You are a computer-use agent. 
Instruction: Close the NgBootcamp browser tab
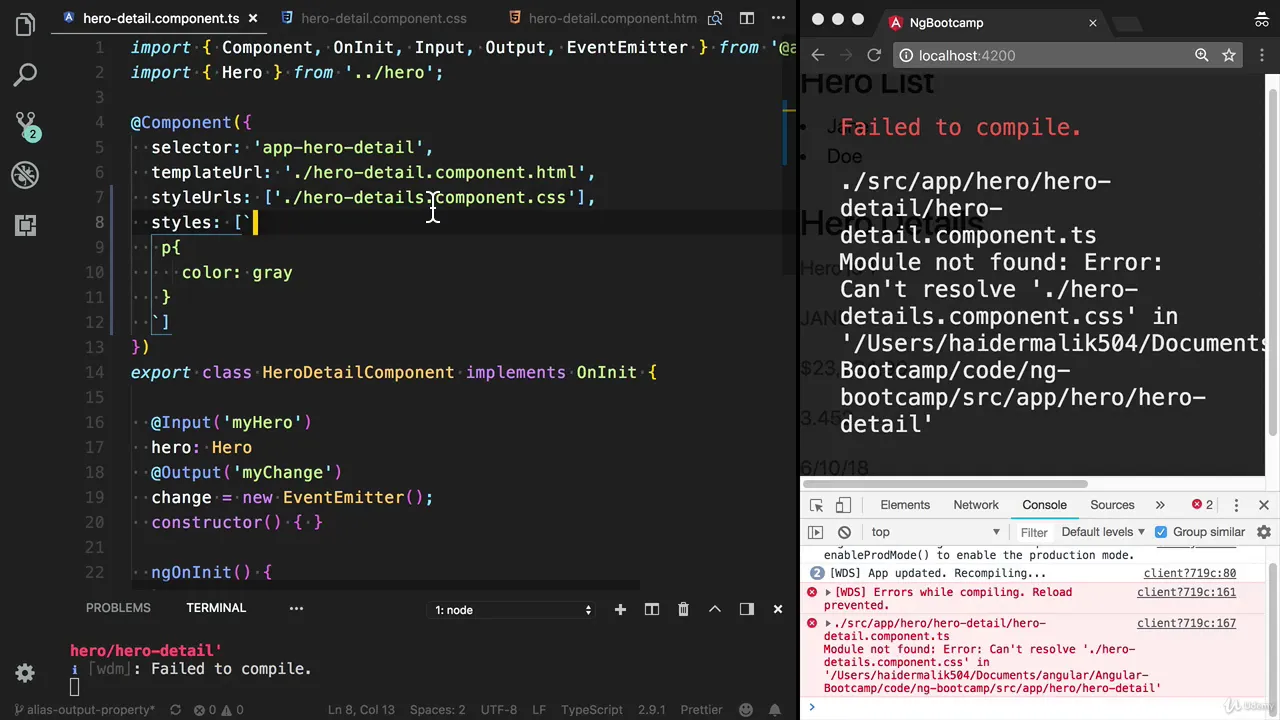tap(1092, 23)
